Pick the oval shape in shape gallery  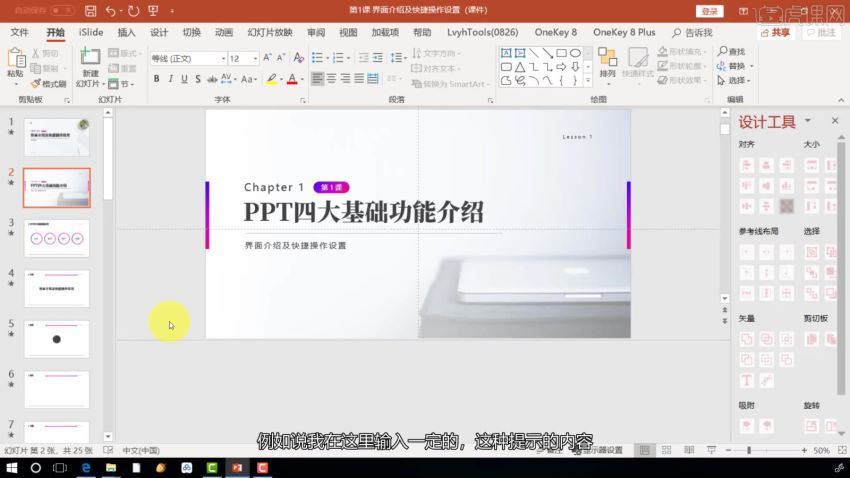pos(575,53)
